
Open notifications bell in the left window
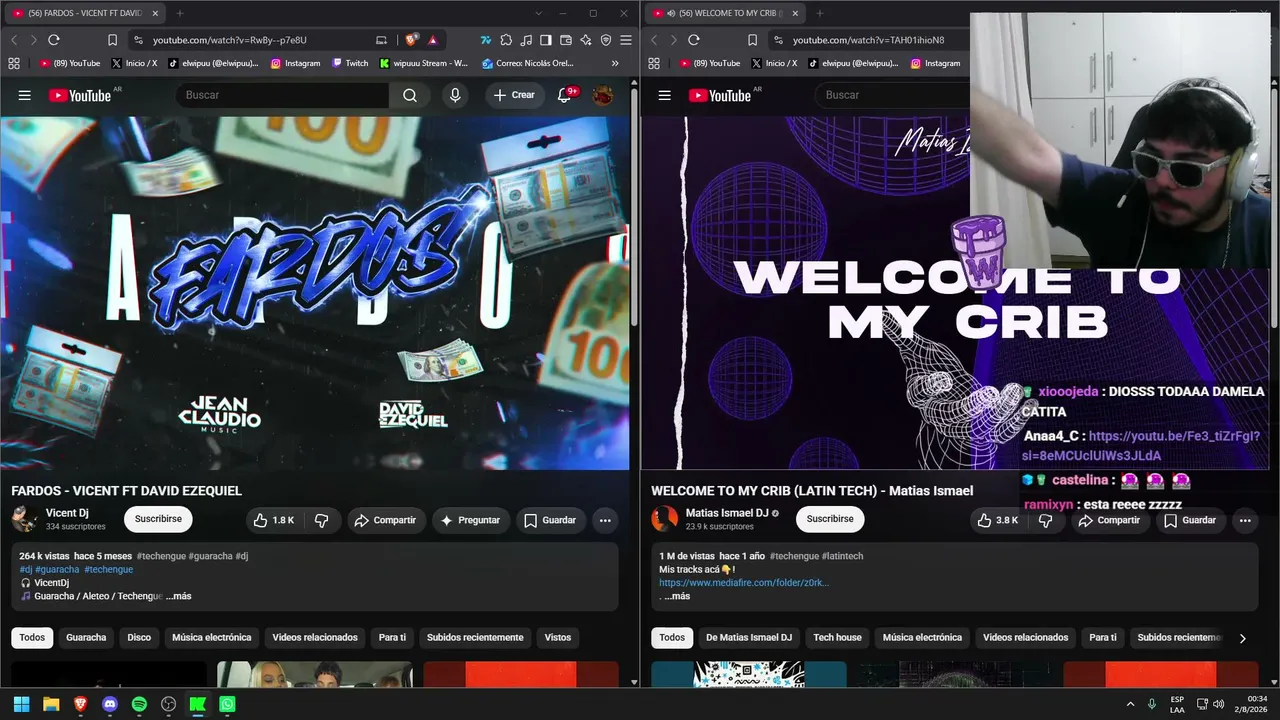coord(564,95)
